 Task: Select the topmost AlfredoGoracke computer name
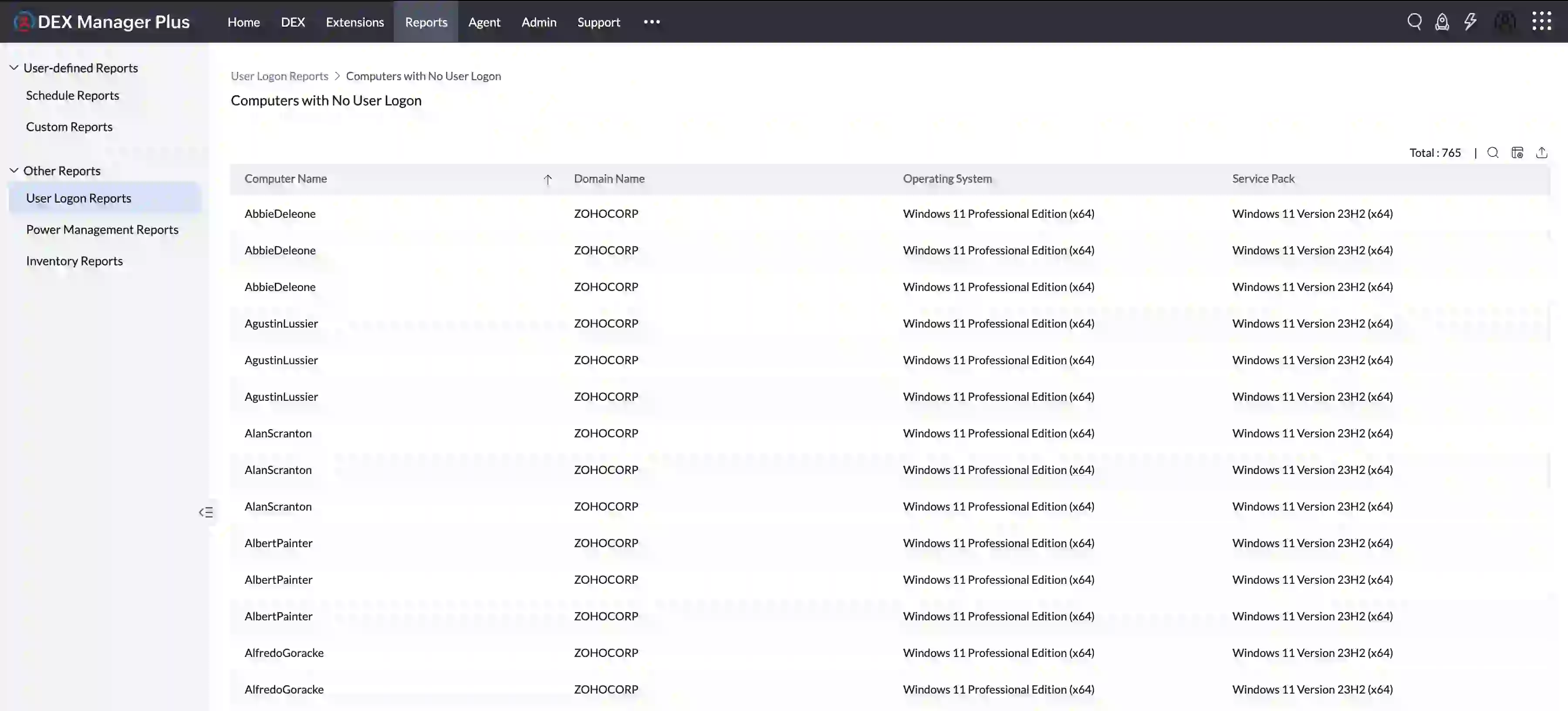pyautogui.click(x=284, y=653)
